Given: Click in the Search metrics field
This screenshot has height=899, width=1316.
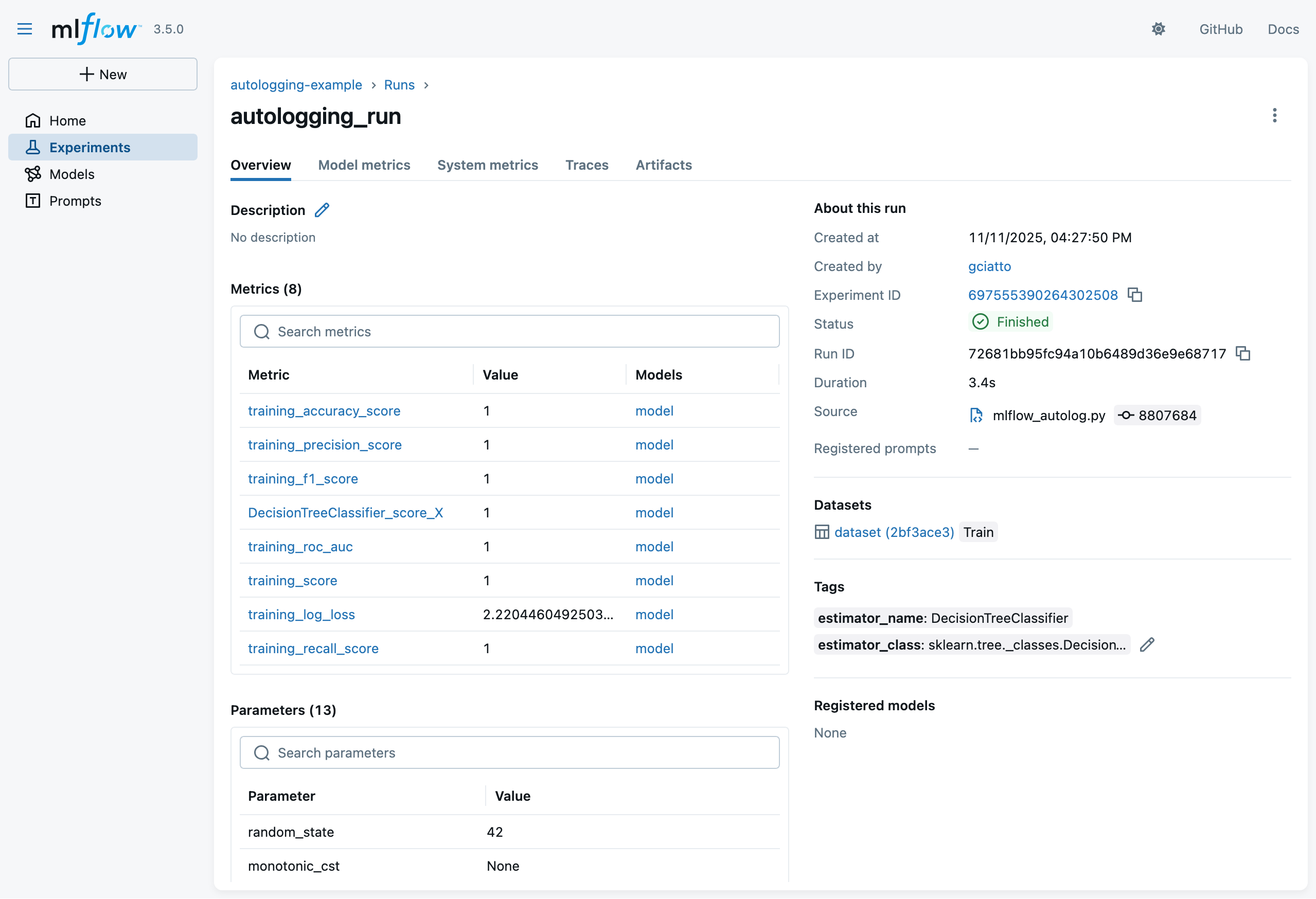Looking at the screenshot, I should [x=510, y=332].
